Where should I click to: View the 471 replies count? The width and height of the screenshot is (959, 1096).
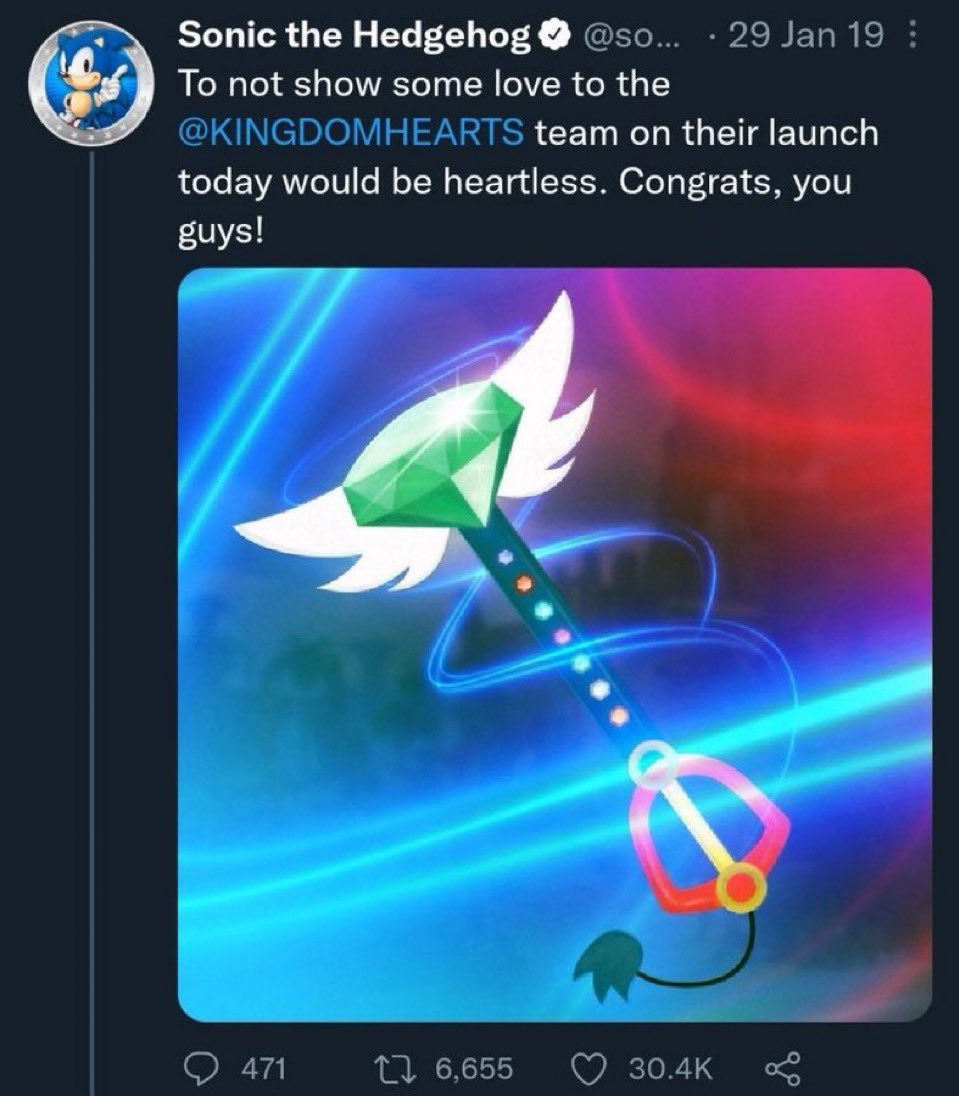(x=264, y=1069)
